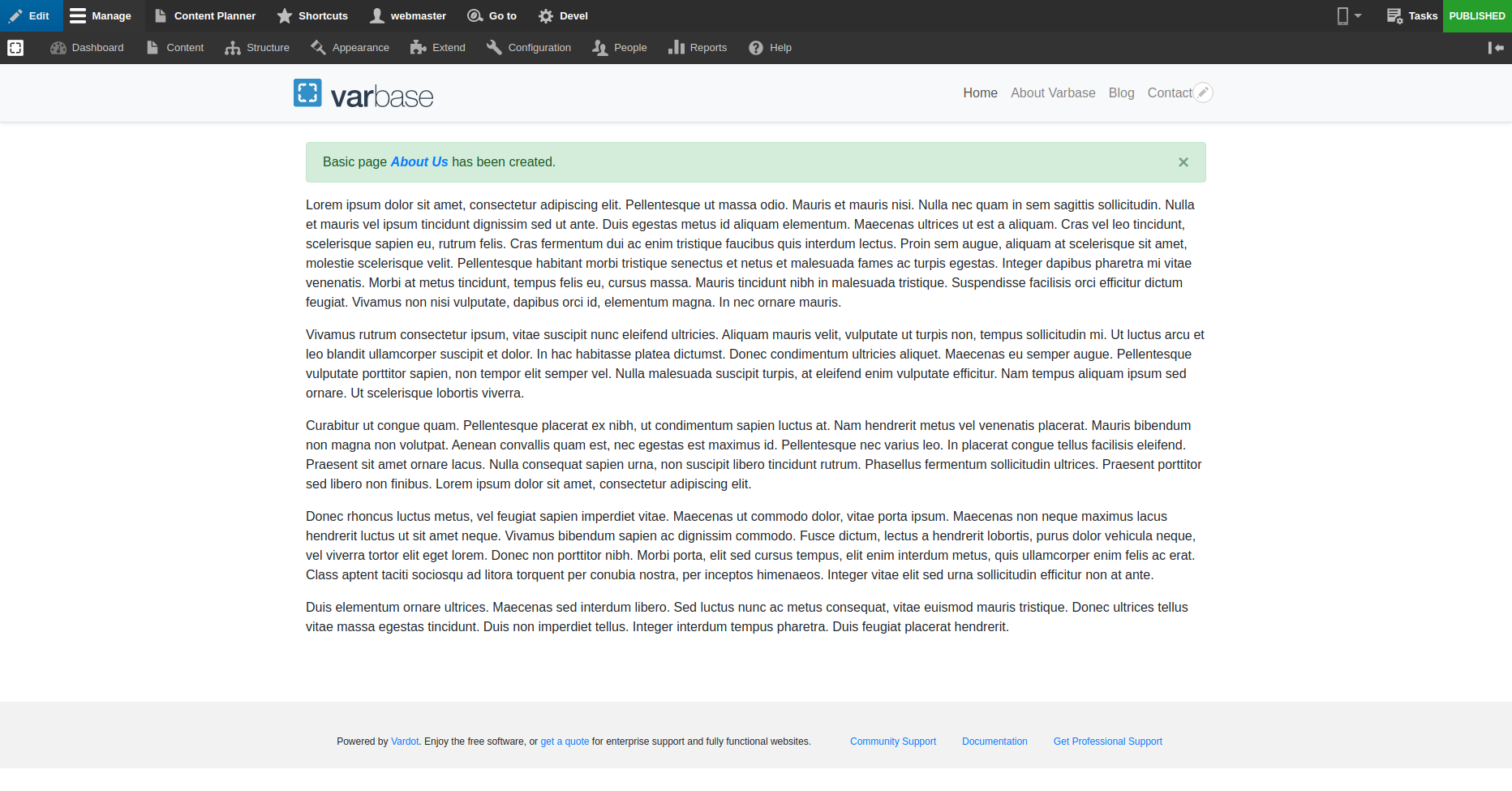Click the Varbase home icon in admin toolbar
Viewport: 1512px width, 791px height.
click(15, 48)
